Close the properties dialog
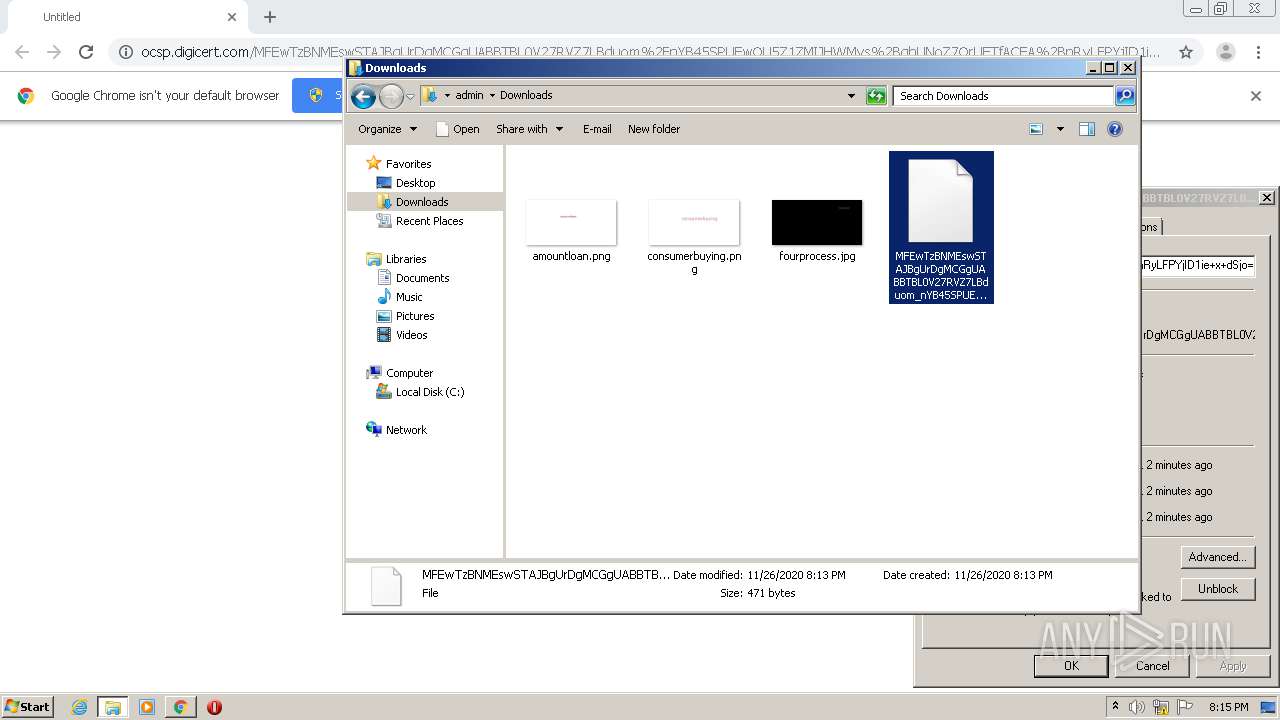Image resolution: width=1280 pixels, height=720 pixels. coord(1266,198)
